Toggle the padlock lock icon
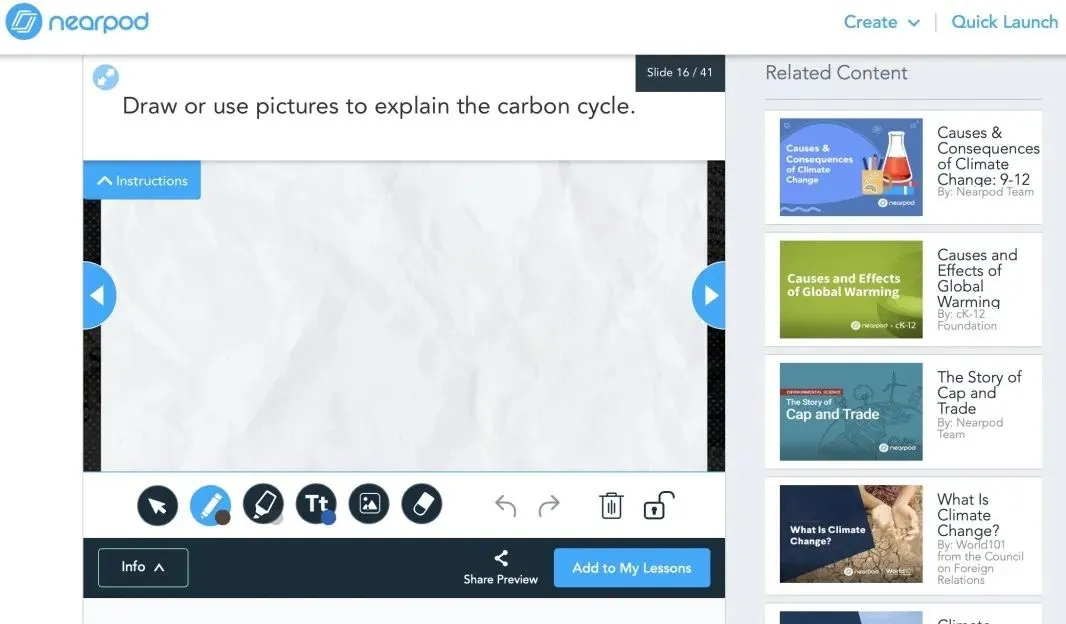Image resolution: width=1066 pixels, height=624 pixels. point(656,506)
